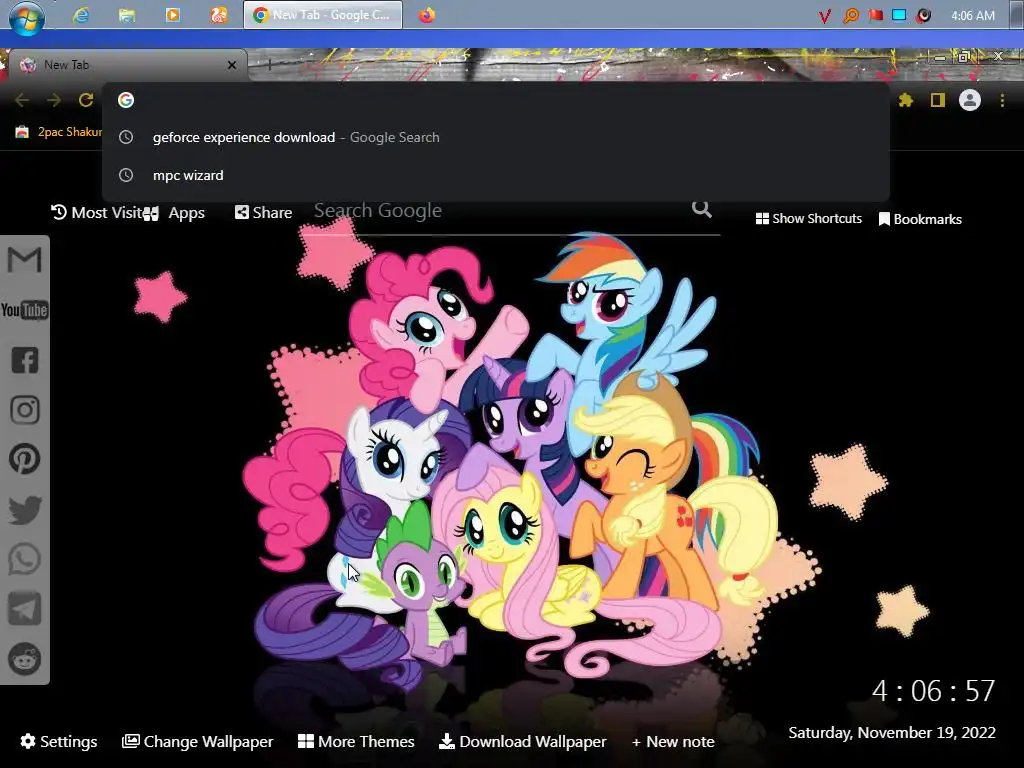Open YouTube from the sidebar

pos(24,310)
